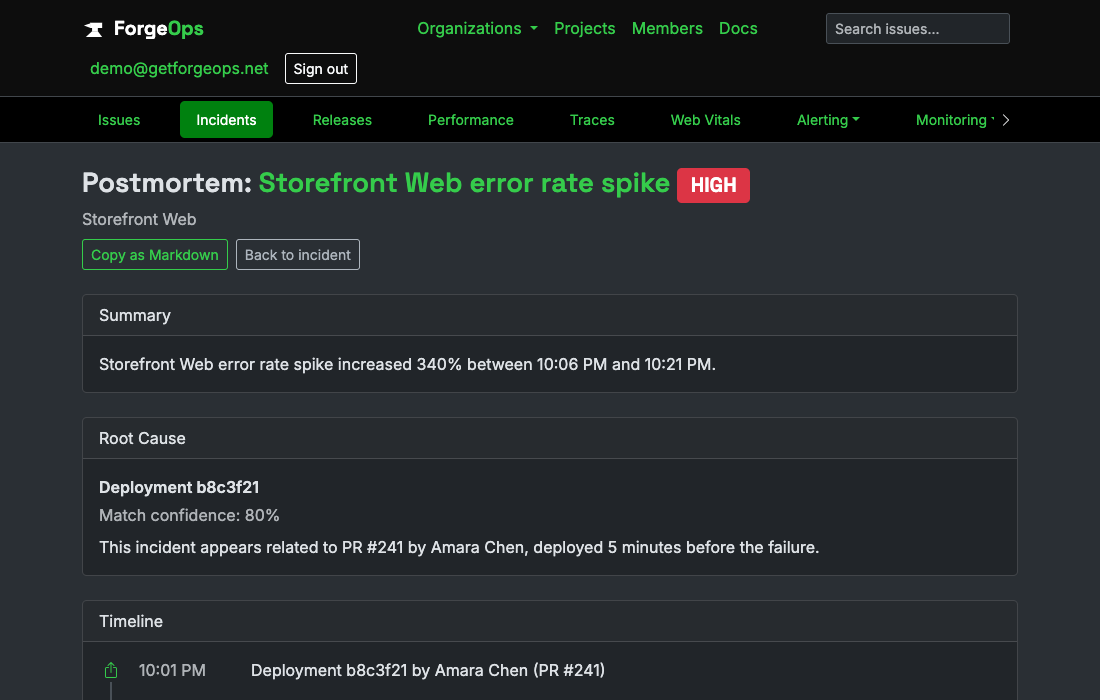Expand the Alerting dropdown
Screen dimensions: 1100x700
tap(828, 120)
